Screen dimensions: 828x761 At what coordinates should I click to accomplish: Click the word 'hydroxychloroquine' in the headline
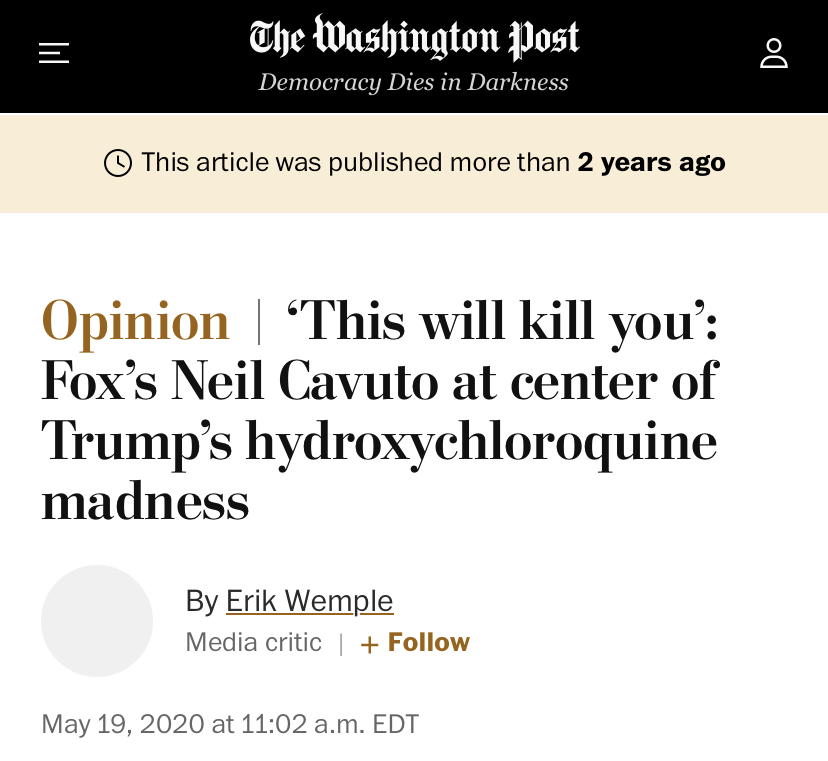(x=482, y=442)
